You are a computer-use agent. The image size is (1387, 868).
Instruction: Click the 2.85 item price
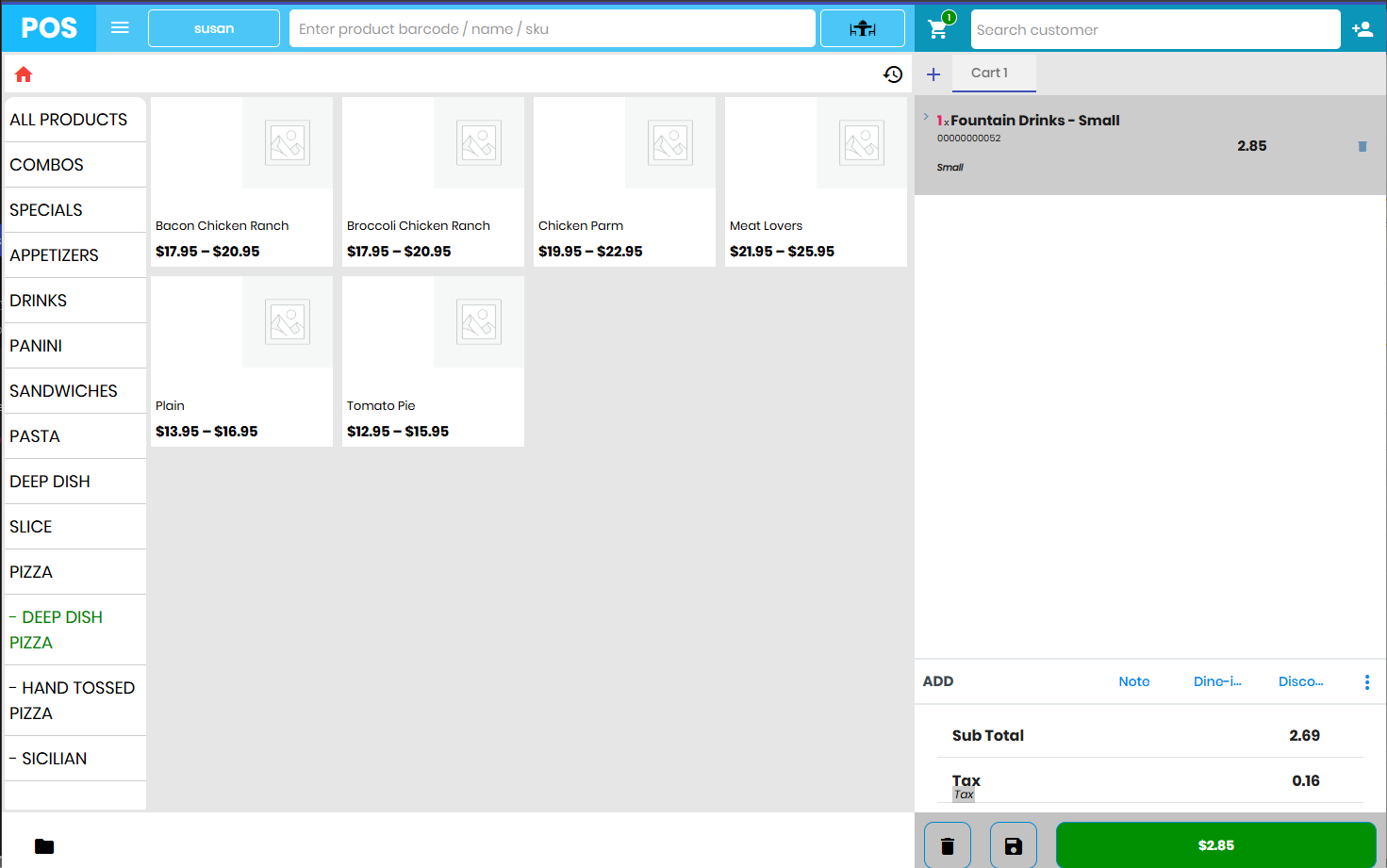(1251, 146)
